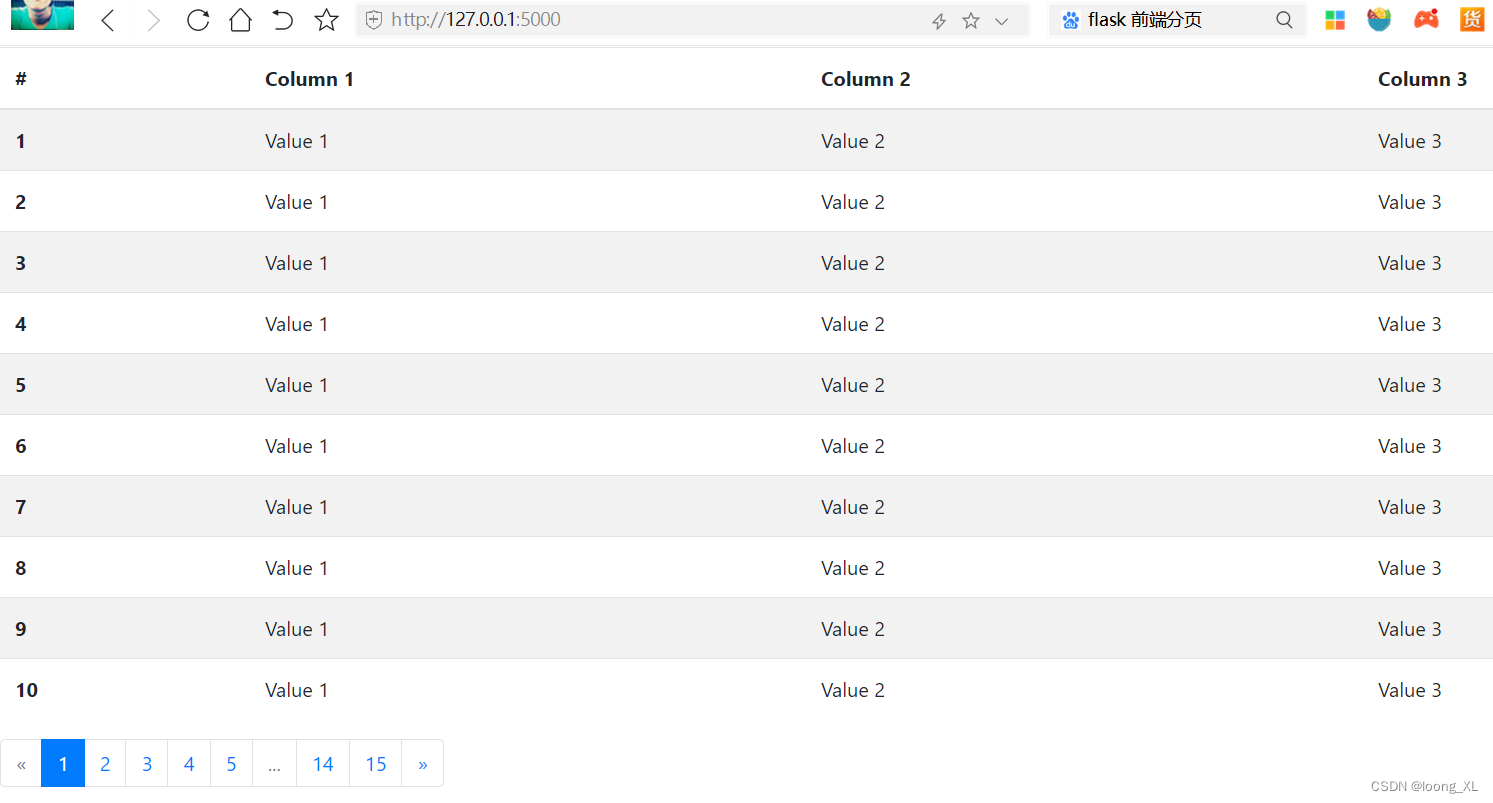The width and height of the screenshot is (1493, 803).
Task: Click the game controller icon at top right
Action: coord(1426,18)
